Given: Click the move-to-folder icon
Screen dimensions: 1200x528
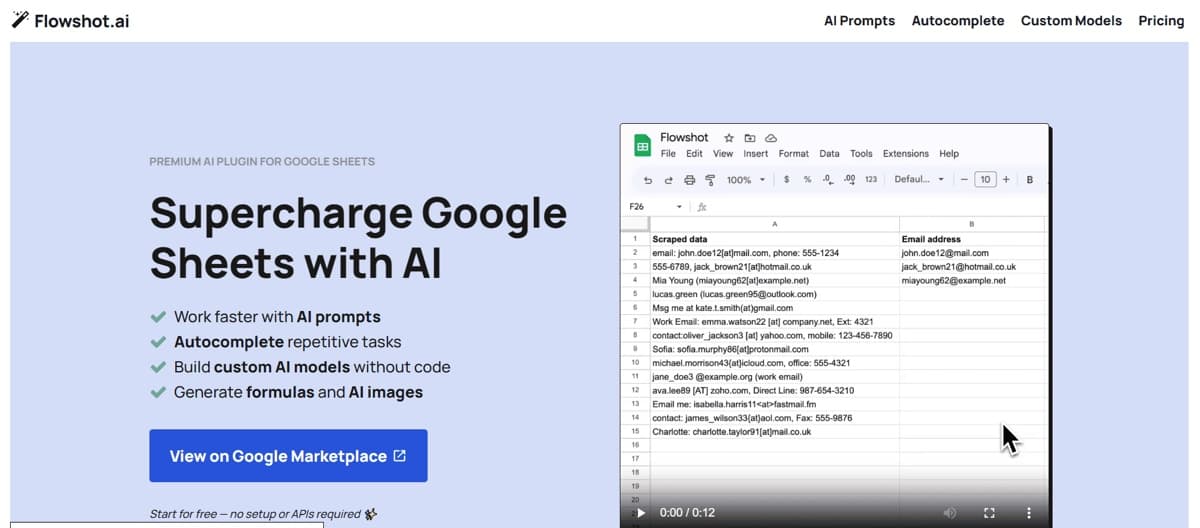Looking at the screenshot, I should [x=750, y=138].
